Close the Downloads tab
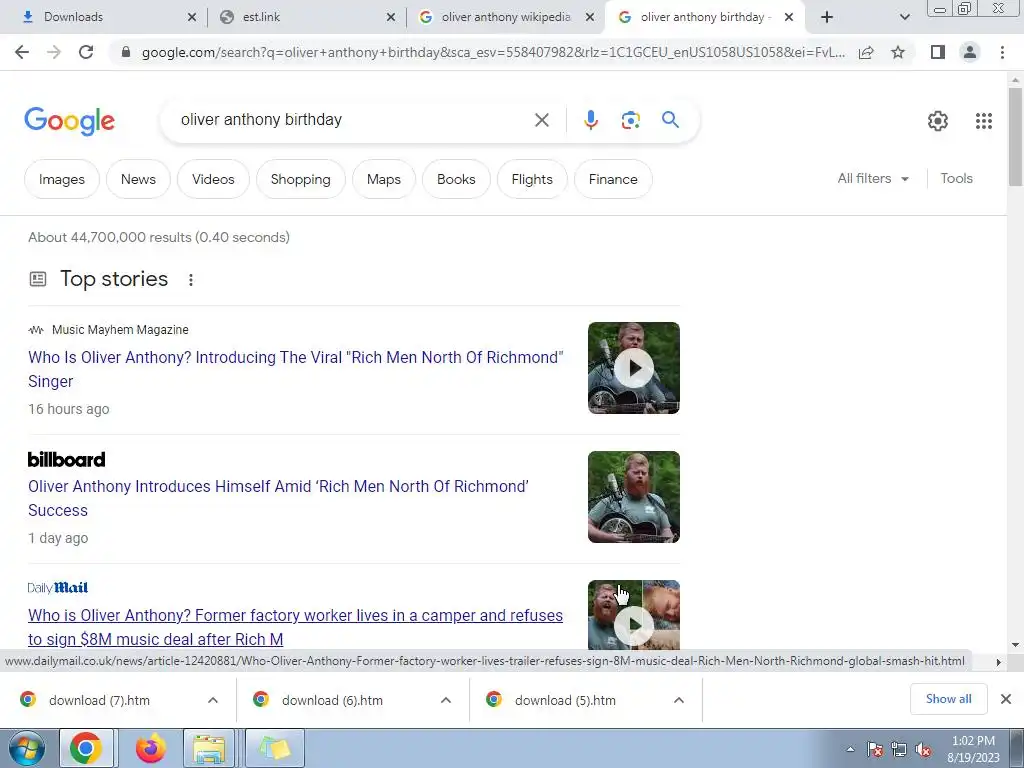Image resolution: width=1024 pixels, height=768 pixels. (x=191, y=17)
